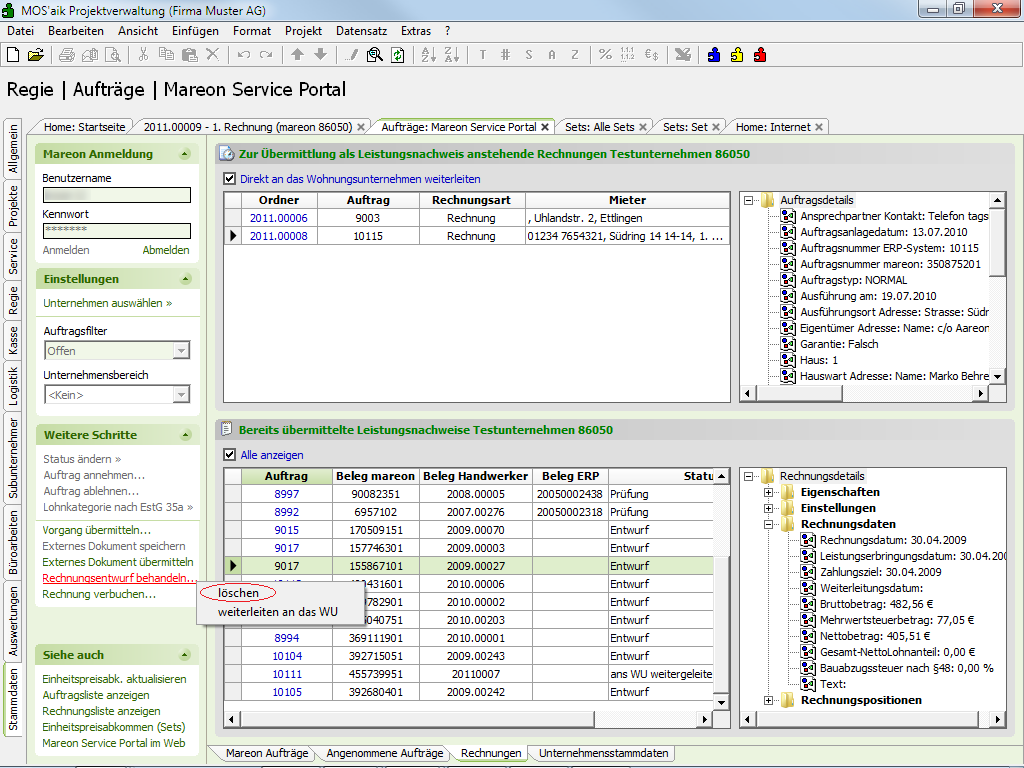The width and height of the screenshot is (1024, 768).
Task: Close the 'Home: Internet' tab
Action: point(819,127)
